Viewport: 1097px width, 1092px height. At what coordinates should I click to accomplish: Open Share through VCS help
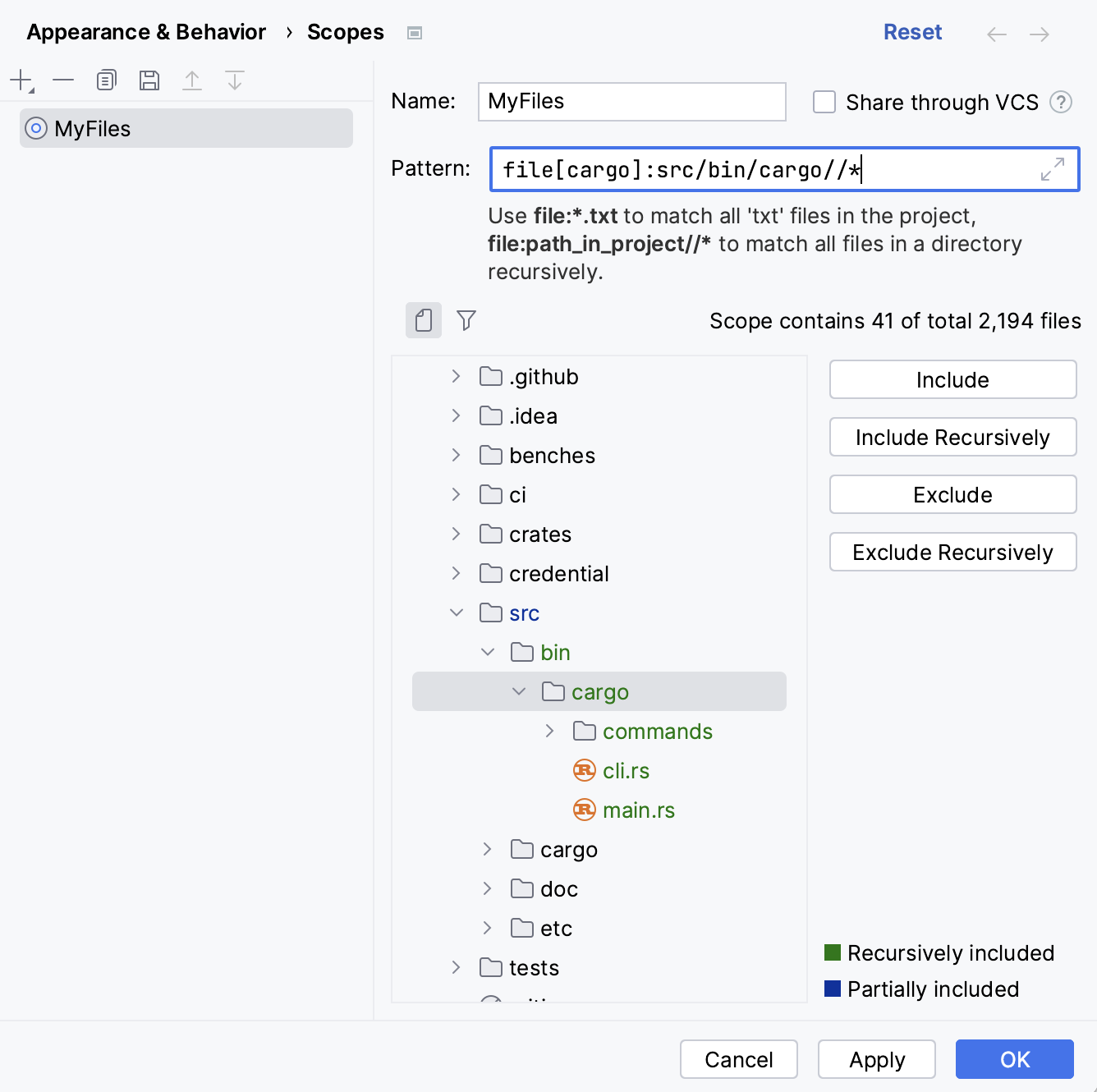point(1060,102)
